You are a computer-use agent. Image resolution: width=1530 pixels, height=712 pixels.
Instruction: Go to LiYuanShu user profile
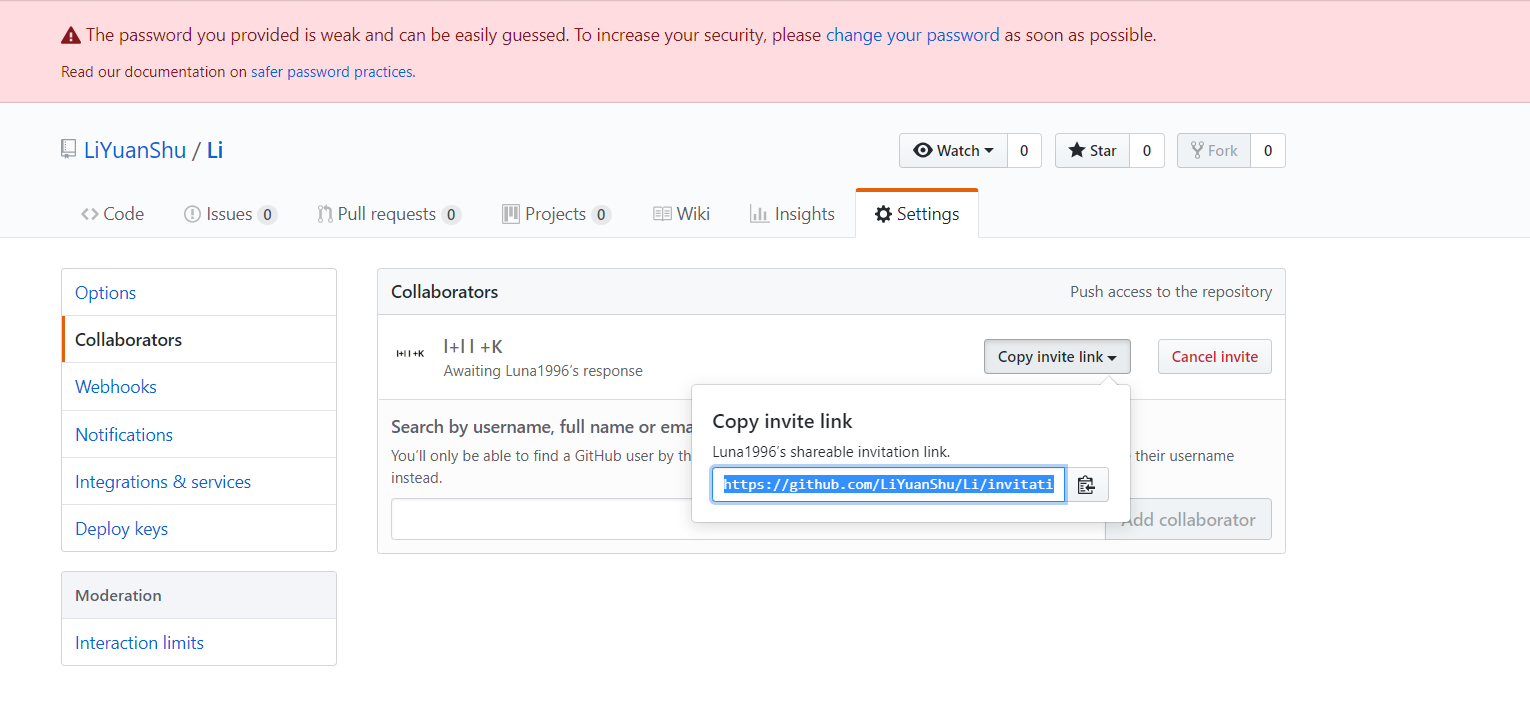coord(135,151)
